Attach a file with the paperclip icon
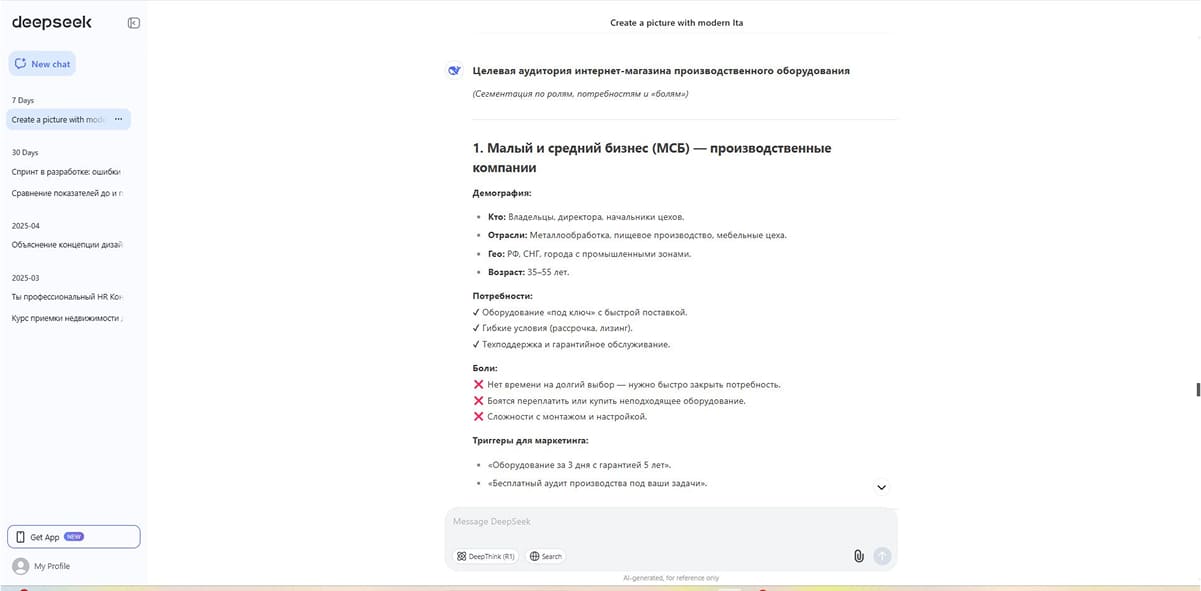Viewport: 1201px width, 591px height. coord(858,556)
